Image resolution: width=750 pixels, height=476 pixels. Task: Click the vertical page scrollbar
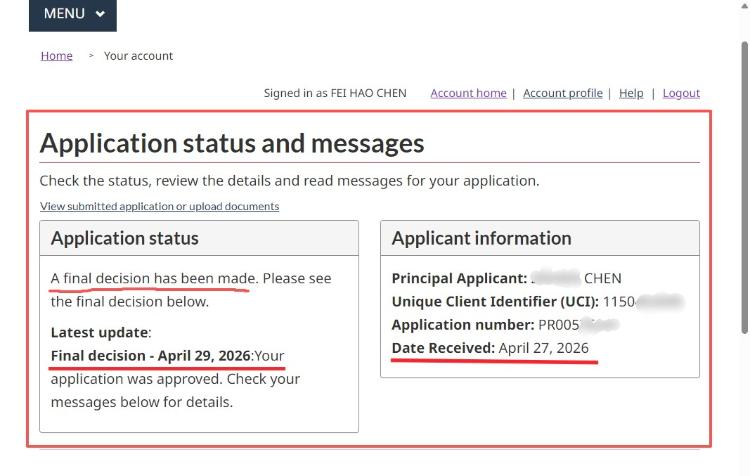[x=743, y=200]
